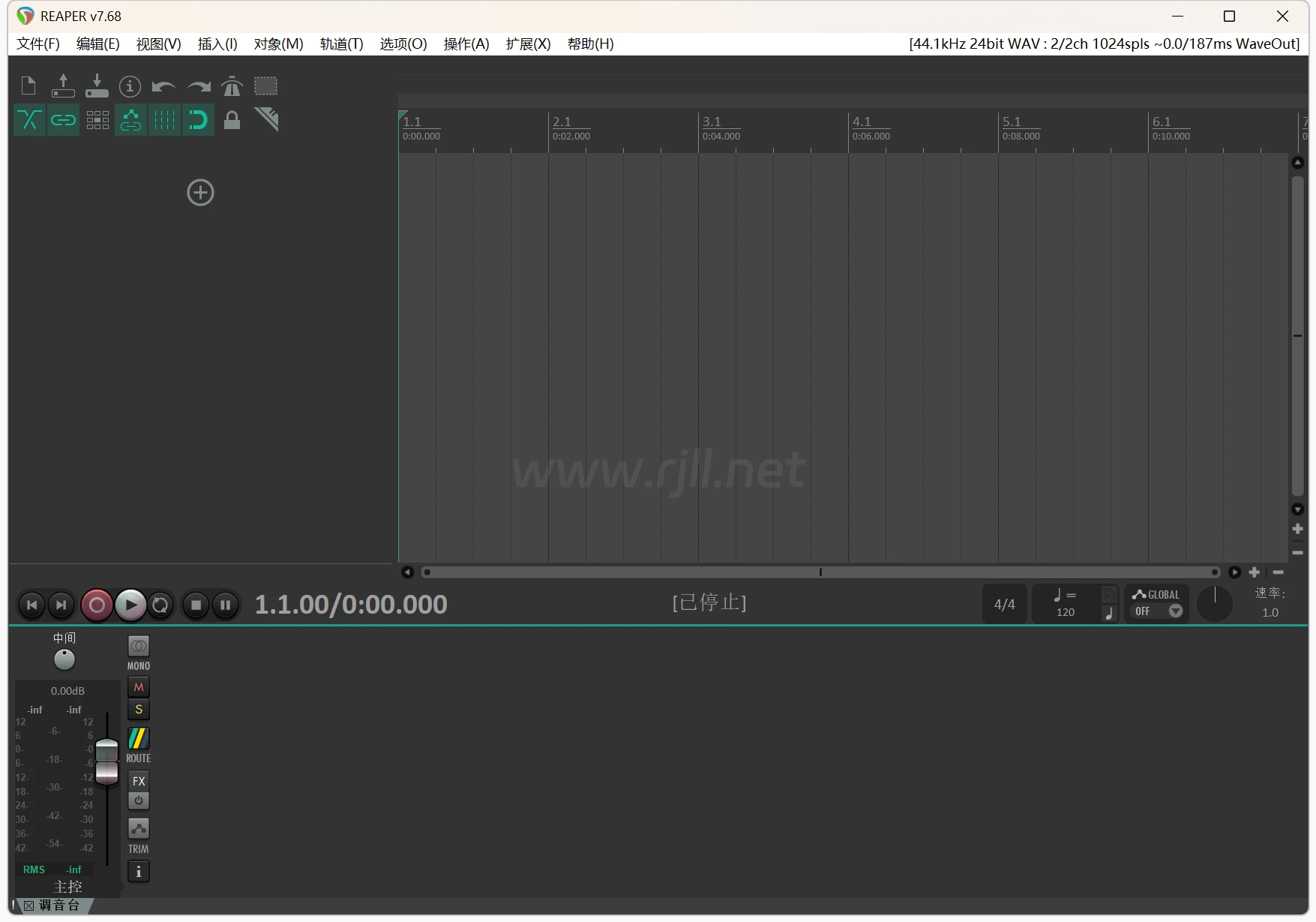Click the undo arrow icon
Image resolution: width=1316 pixels, height=922 pixels.
pyautogui.click(x=163, y=86)
